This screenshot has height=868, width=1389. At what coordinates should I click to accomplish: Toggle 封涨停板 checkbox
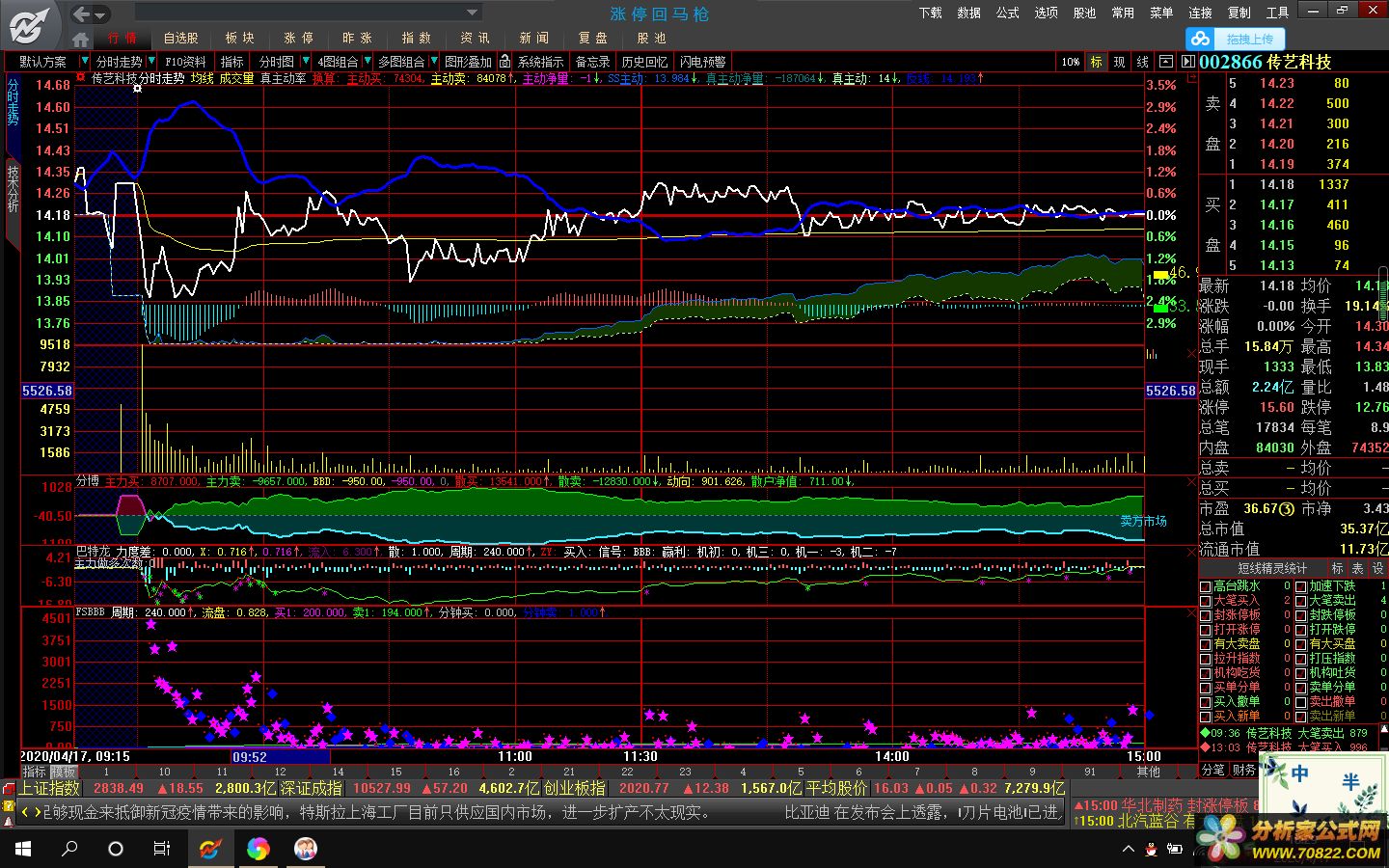[1205, 615]
